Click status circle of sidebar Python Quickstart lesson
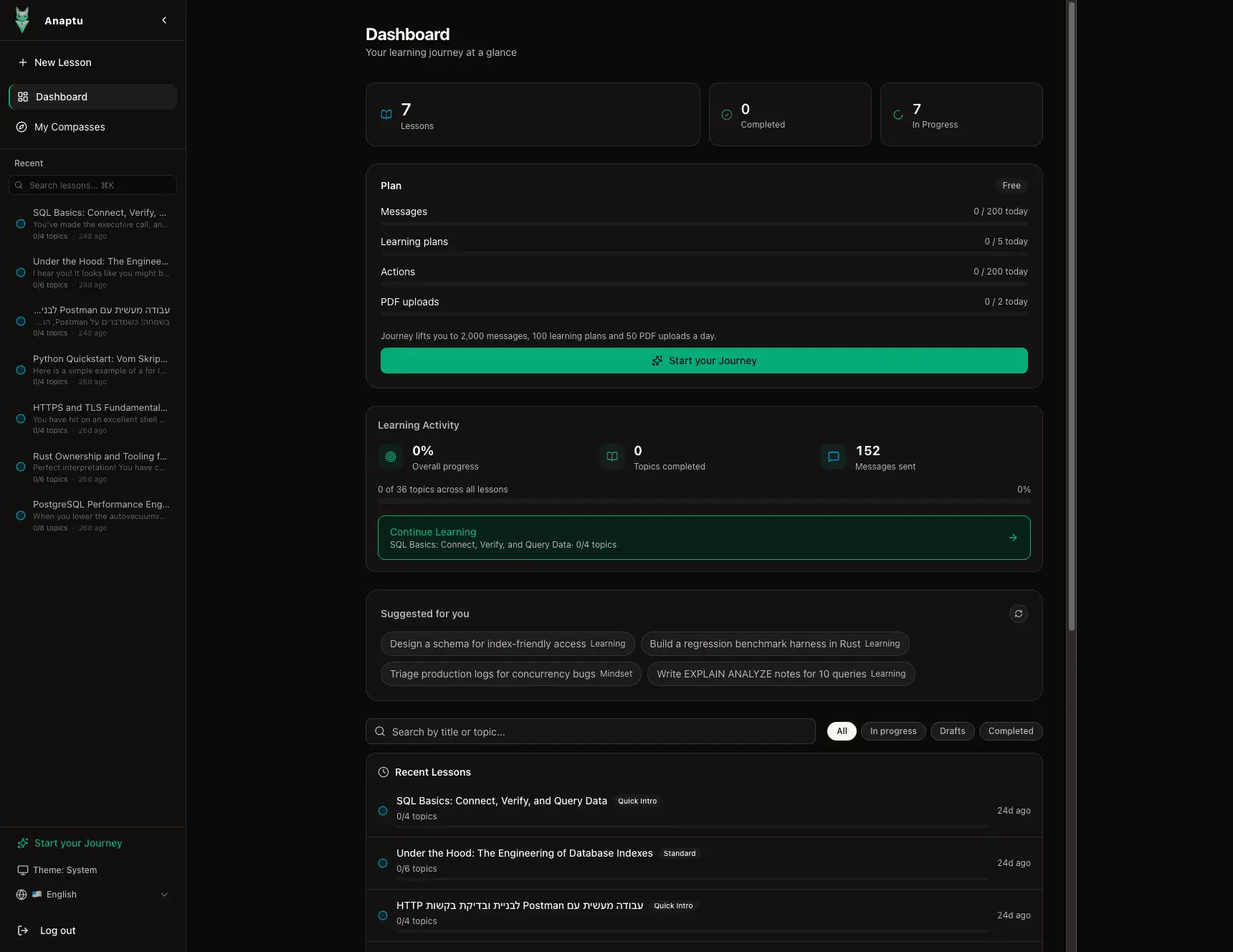The width and height of the screenshot is (1233, 952). (x=21, y=370)
